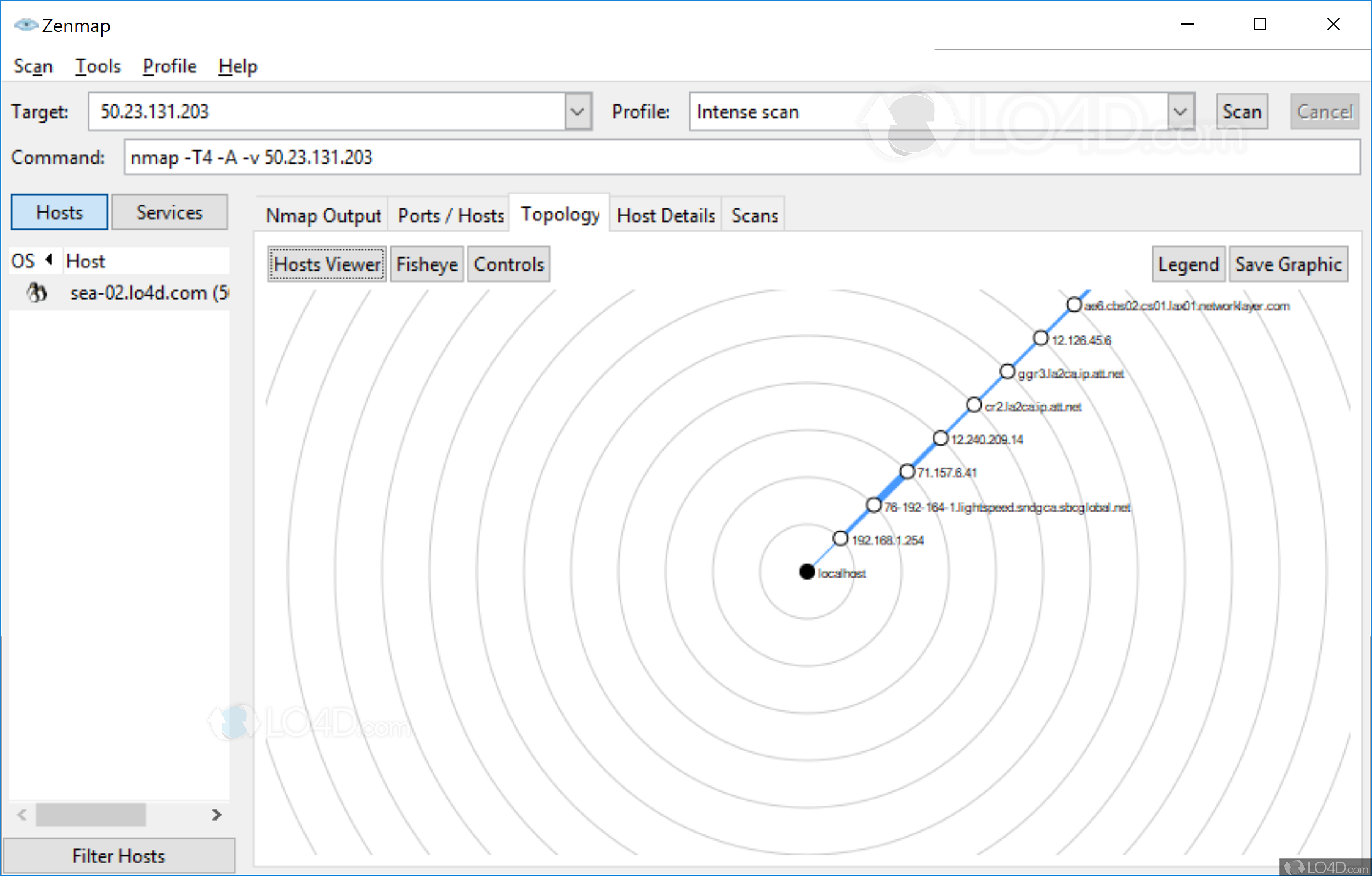The height and width of the screenshot is (876, 1372).
Task: Switch to the Host Details tab
Action: click(666, 215)
